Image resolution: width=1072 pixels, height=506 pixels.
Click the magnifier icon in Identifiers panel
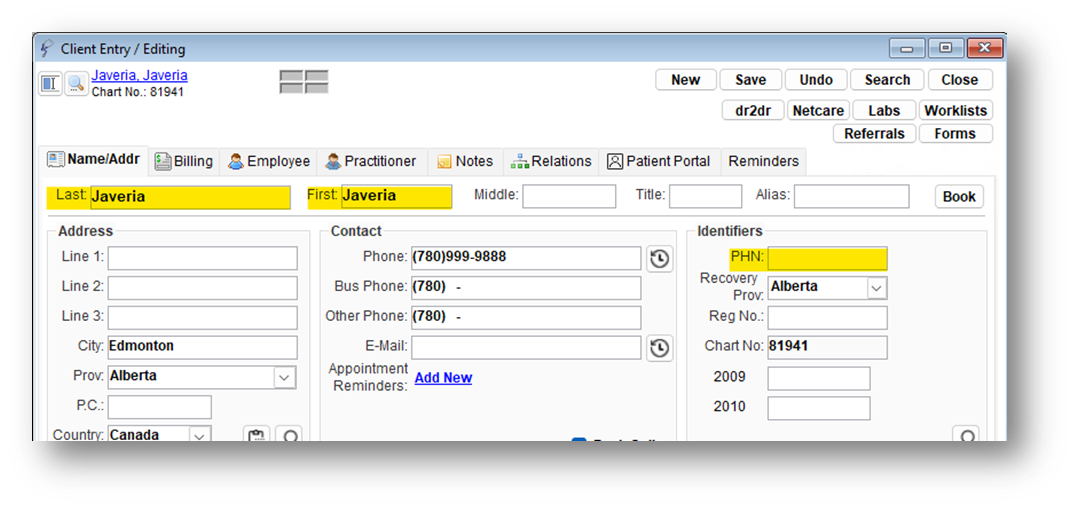pyautogui.click(x=965, y=436)
